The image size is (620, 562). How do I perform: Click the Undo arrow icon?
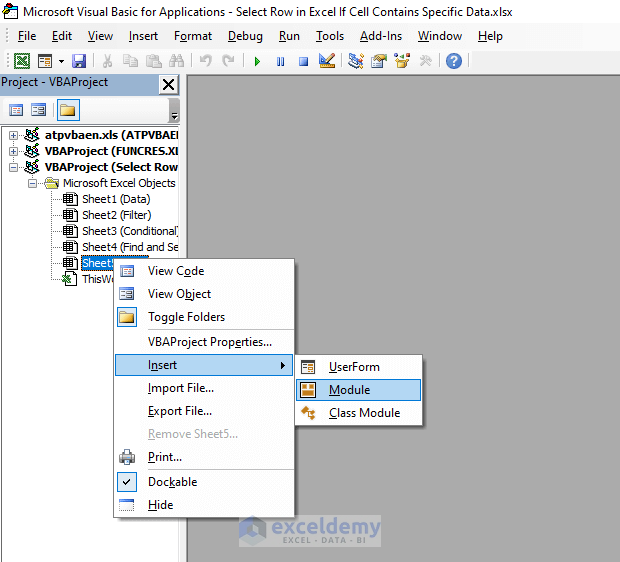point(206,61)
